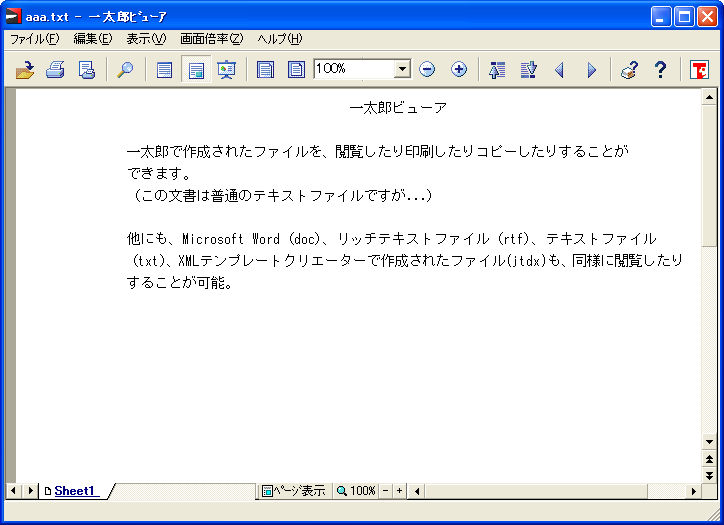Open a file with the folder icon

point(24,70)
